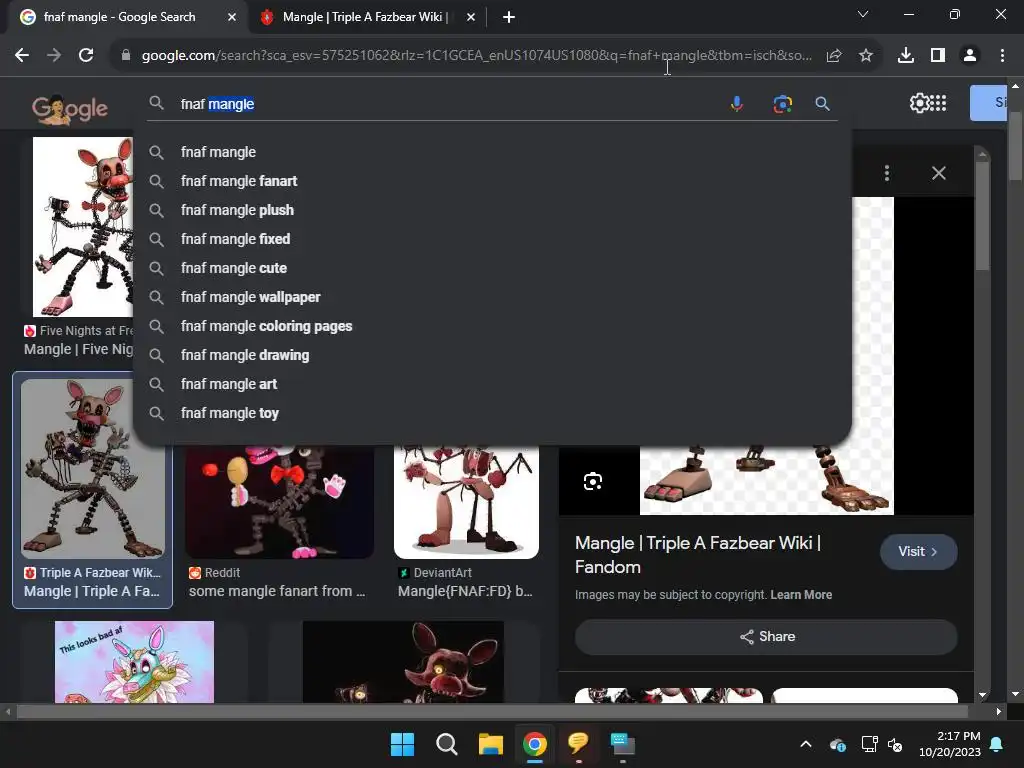The height and width of the screenshot is (768, 1024).
Task: Select suggestion fnaf mangle wallpaper
Action: pyautogui.click(x=492, y=297)
